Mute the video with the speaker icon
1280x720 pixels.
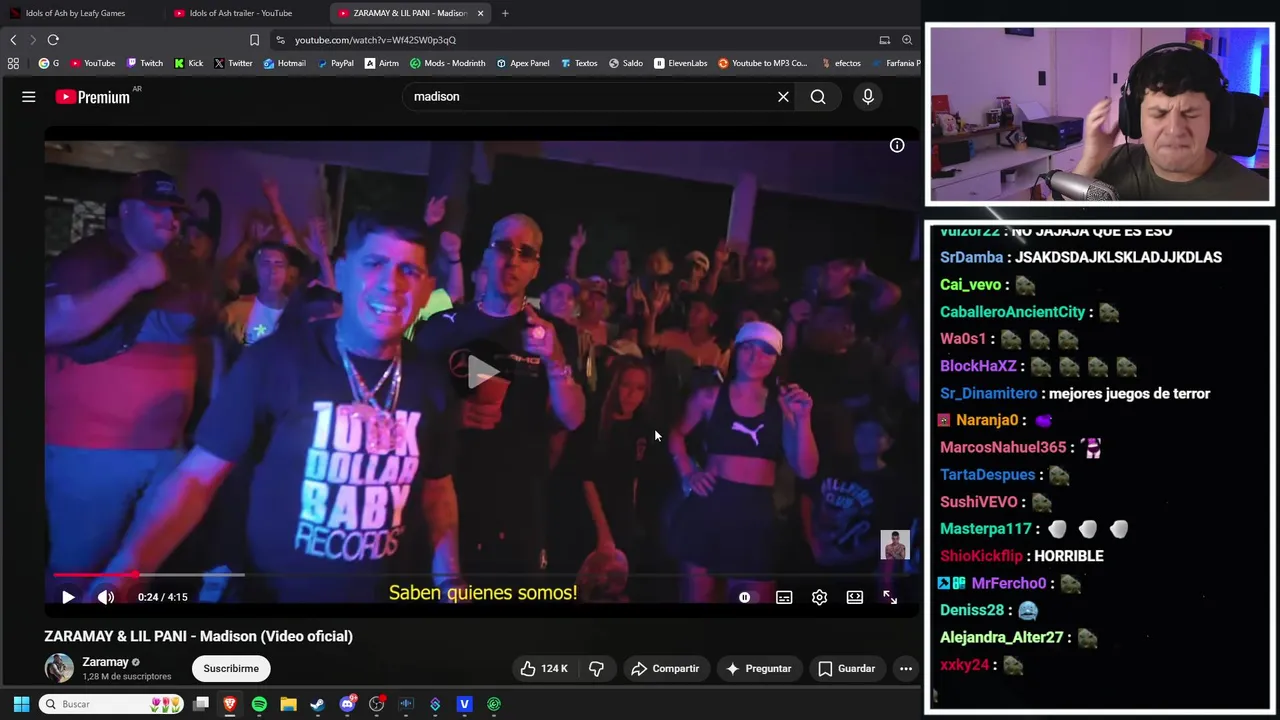pyautogui.click(x=106, y=597)
